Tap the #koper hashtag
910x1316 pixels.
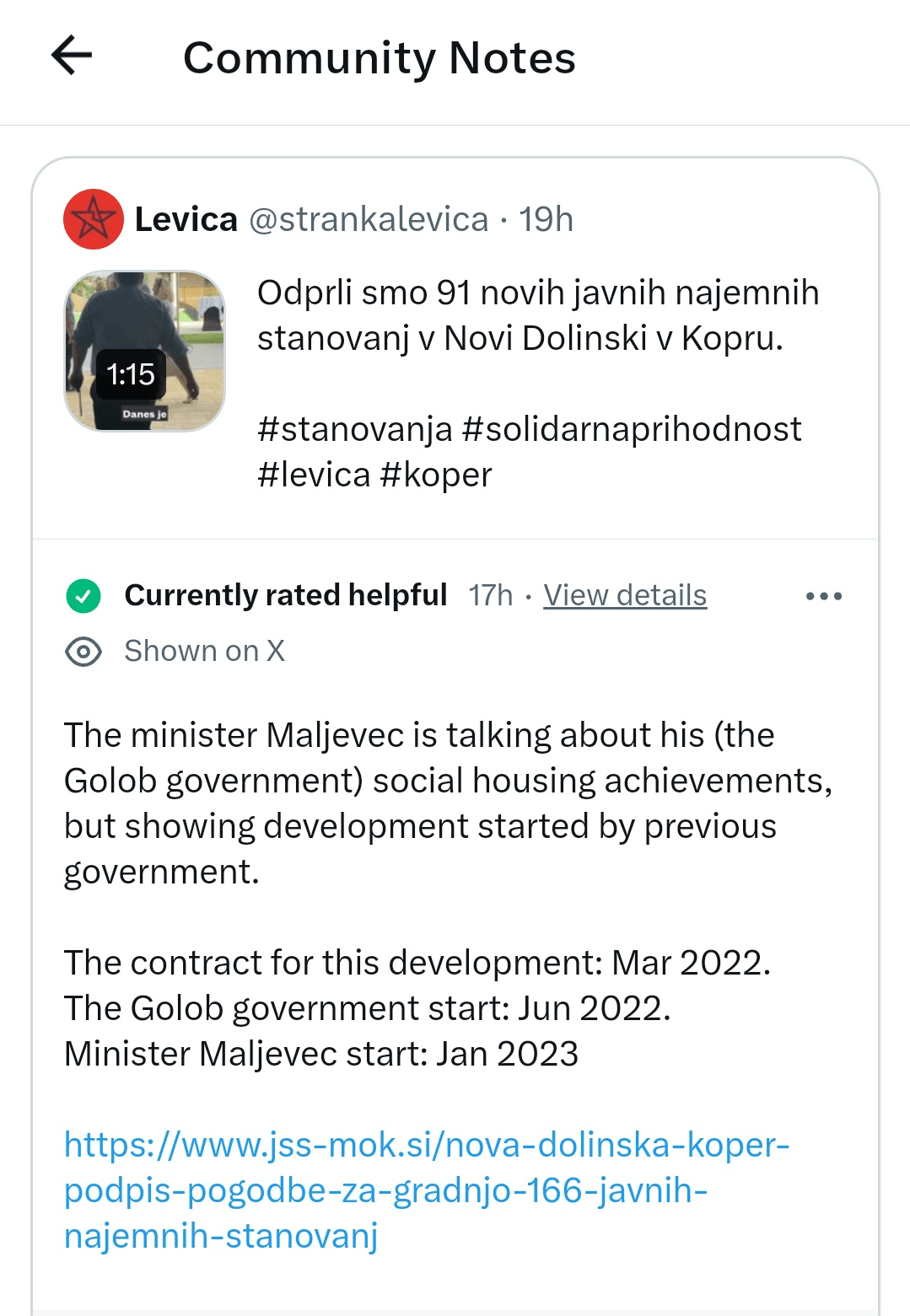[436, 475]
